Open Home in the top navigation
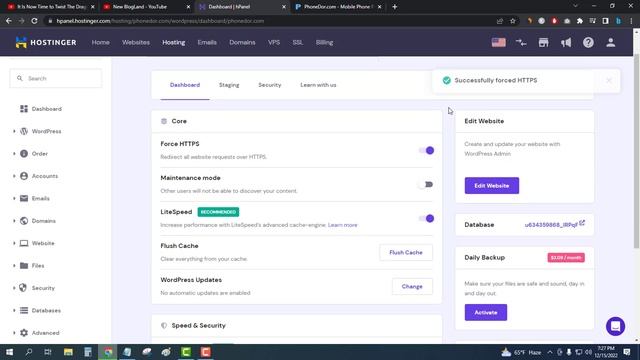Image resolution: width=640 pixels, height=360 pixels. (x=100, y=42)
